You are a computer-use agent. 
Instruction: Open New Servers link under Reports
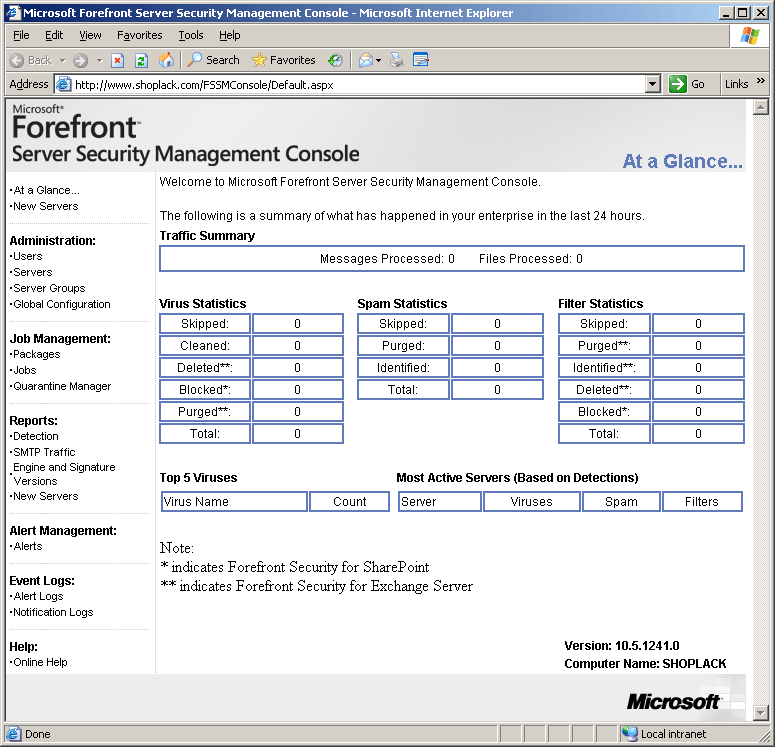pyautogui.click(x=45, y=496)
